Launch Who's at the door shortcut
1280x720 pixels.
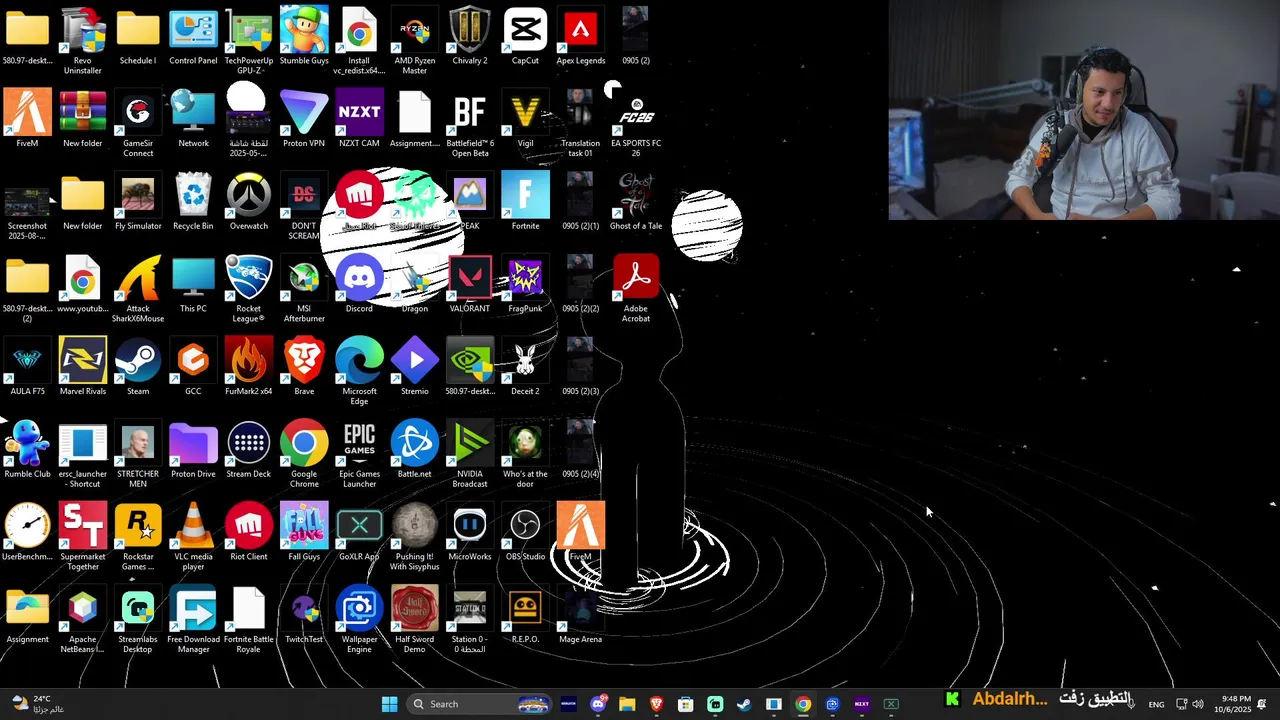coord(525,454)
